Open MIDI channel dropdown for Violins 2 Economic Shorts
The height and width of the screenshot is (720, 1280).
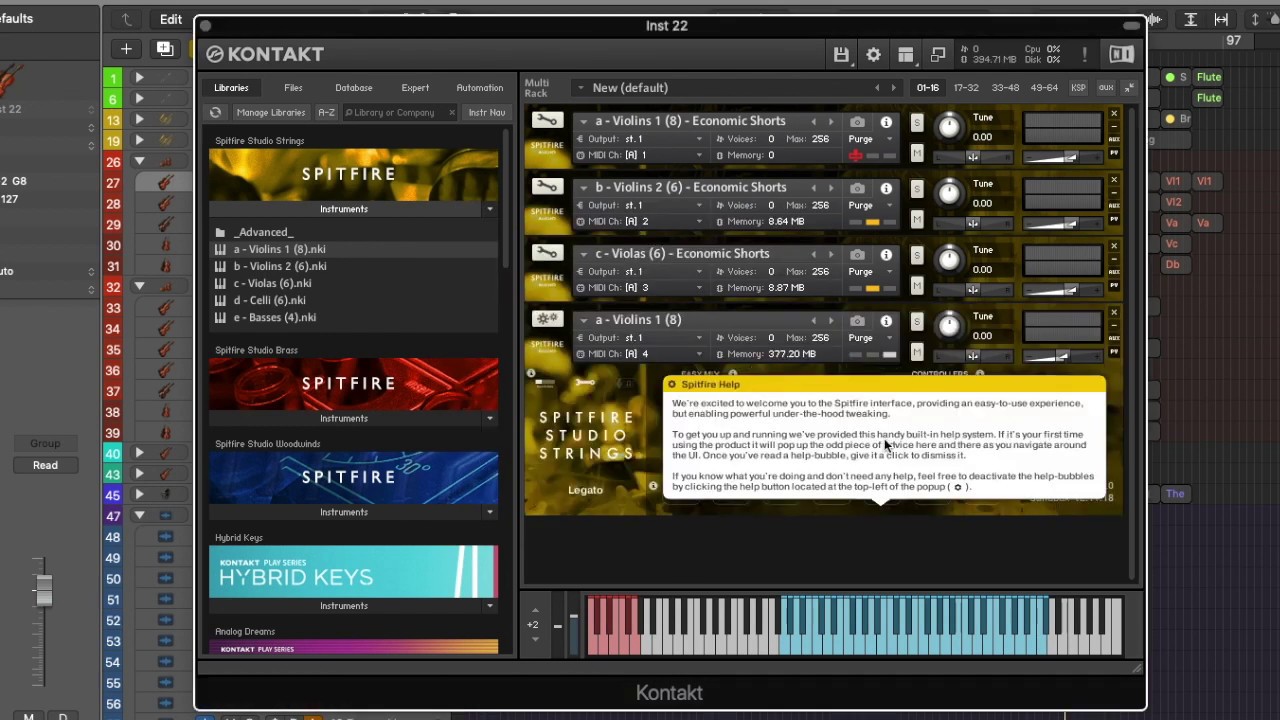pos(699,222)
